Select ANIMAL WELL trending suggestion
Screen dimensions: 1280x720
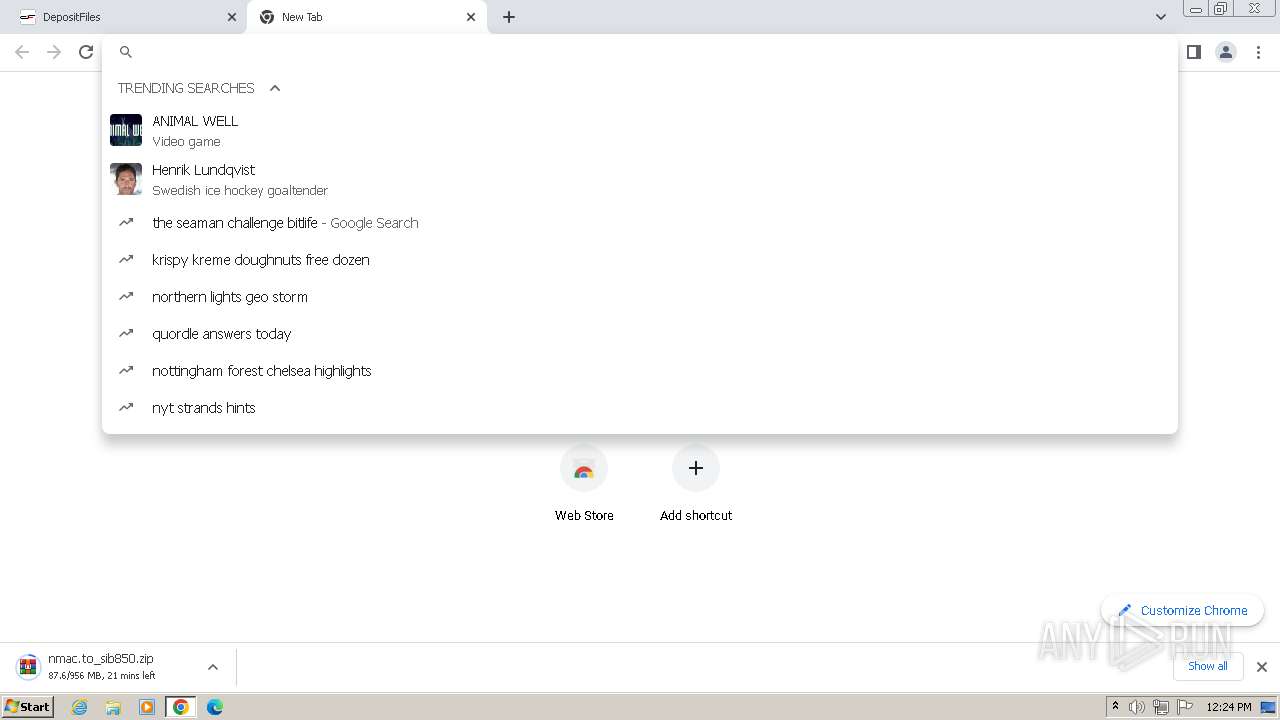coord(640,130)
